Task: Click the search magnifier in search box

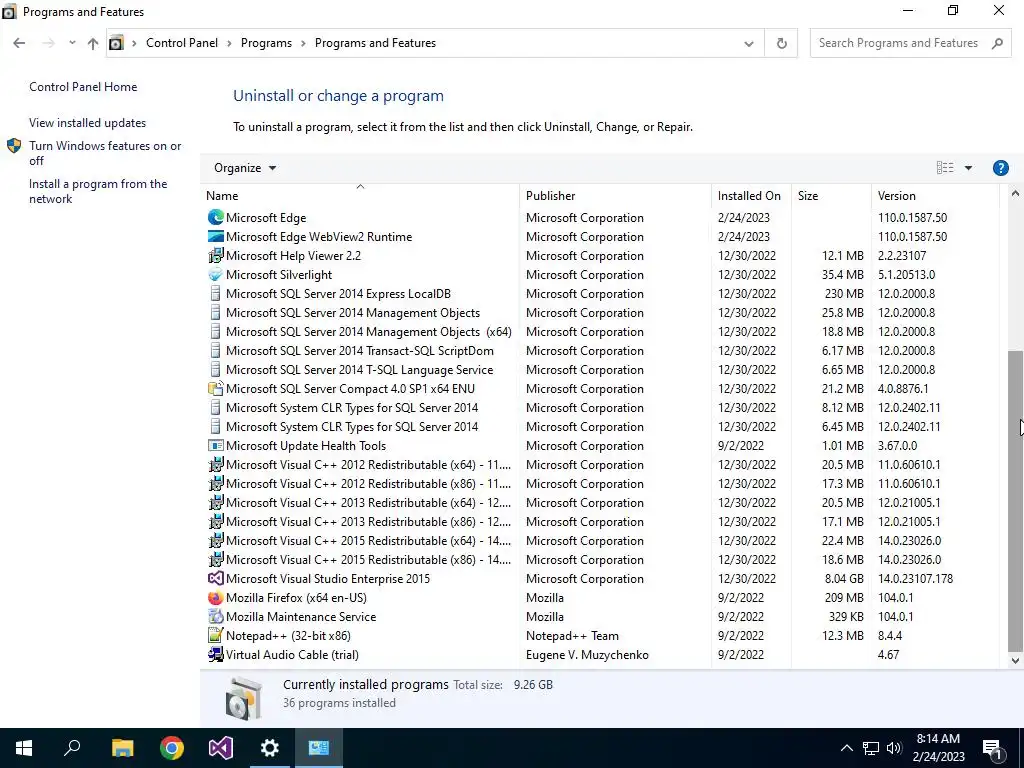Action: 997,43
